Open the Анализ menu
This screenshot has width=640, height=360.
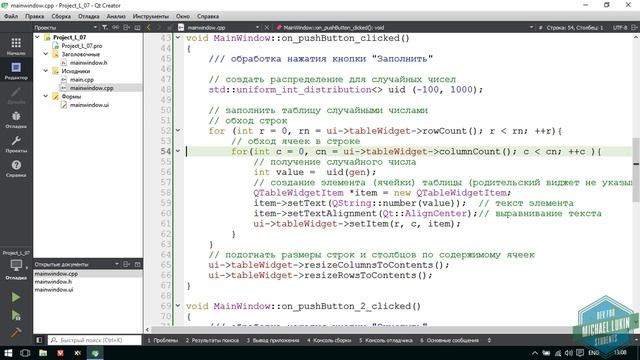[x=116, y=16]
